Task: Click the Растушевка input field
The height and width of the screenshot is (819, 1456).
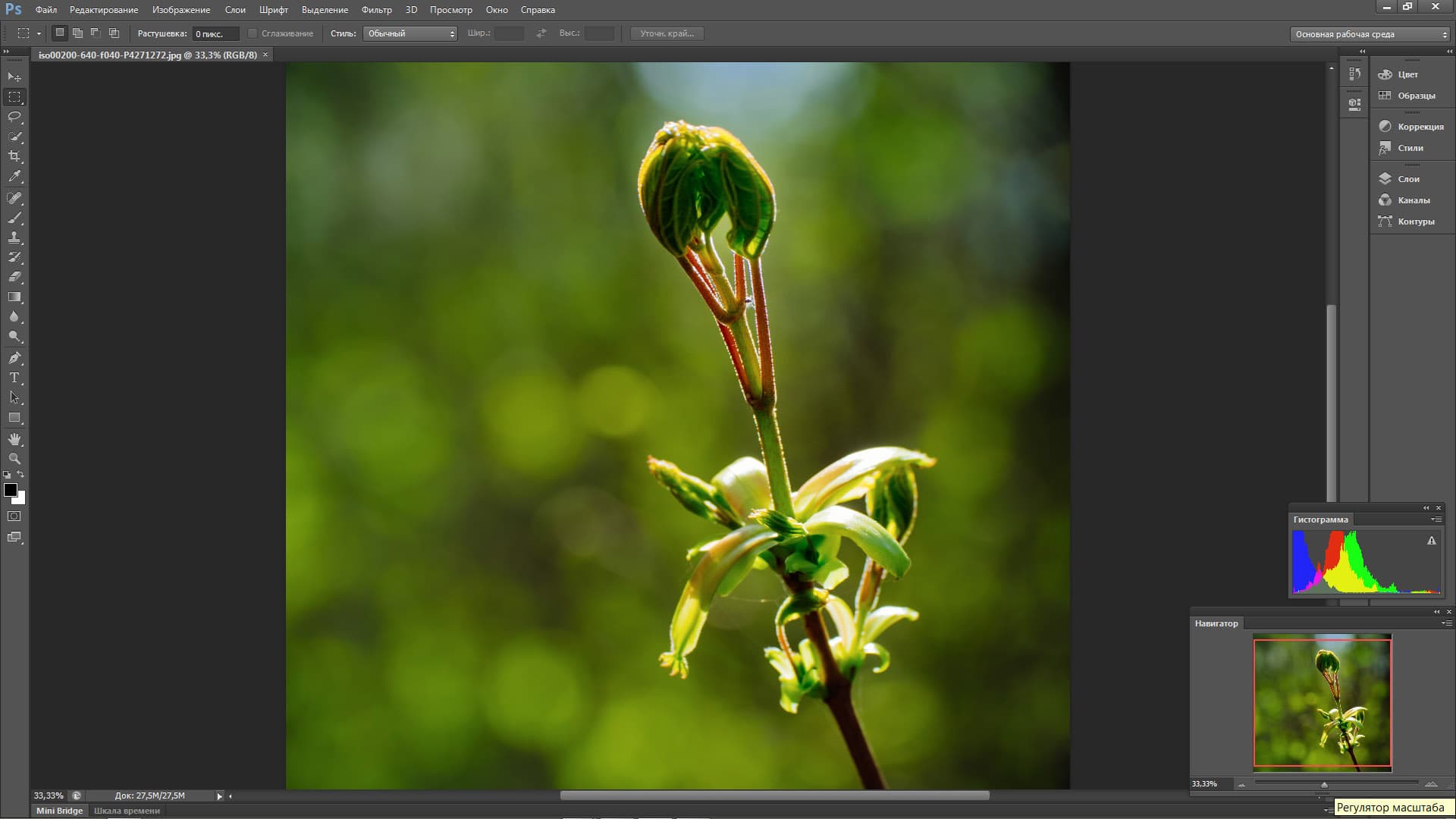Action: click(x=215, y=33)
